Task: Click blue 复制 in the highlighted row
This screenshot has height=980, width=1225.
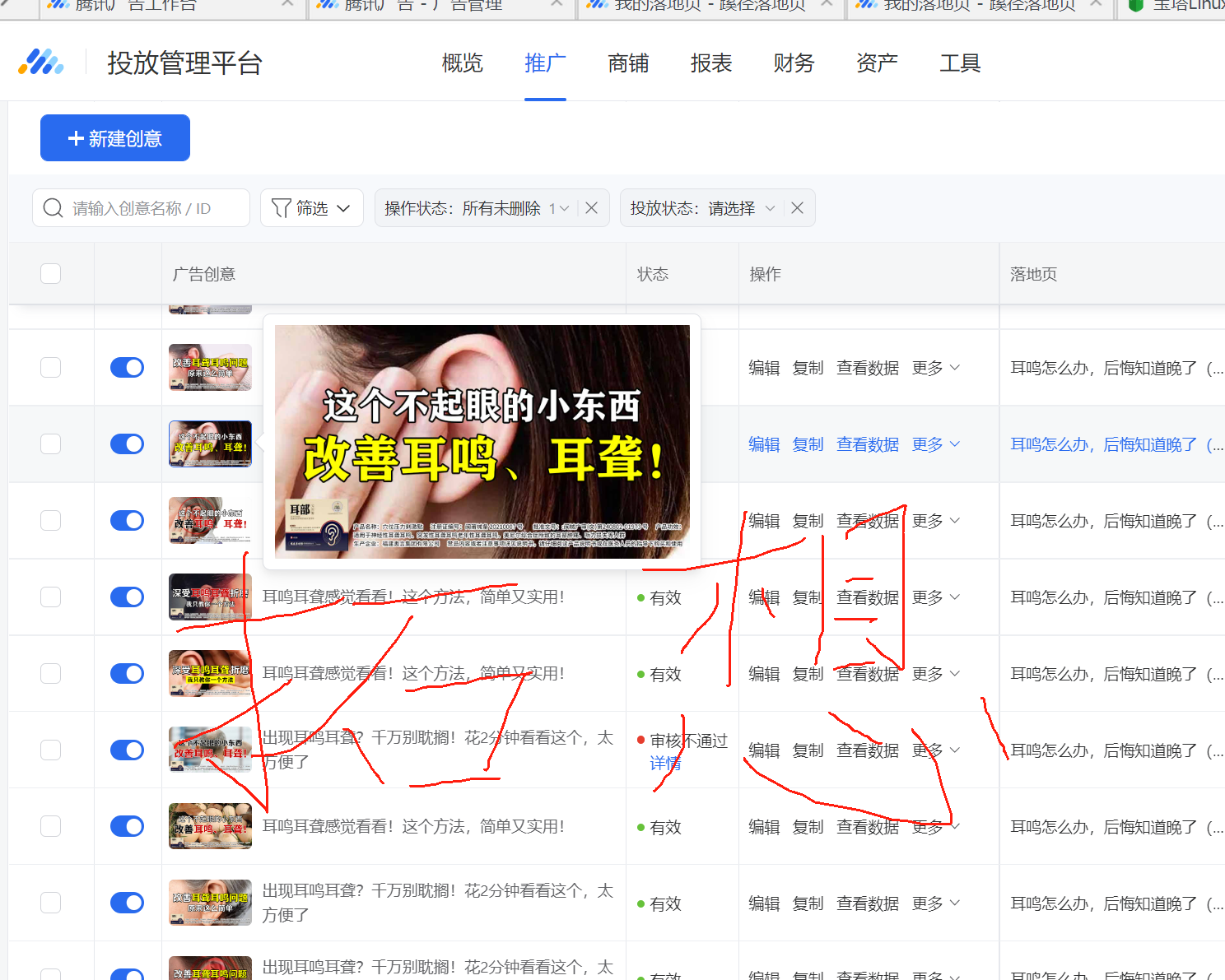Action: [x=808, y=444]
